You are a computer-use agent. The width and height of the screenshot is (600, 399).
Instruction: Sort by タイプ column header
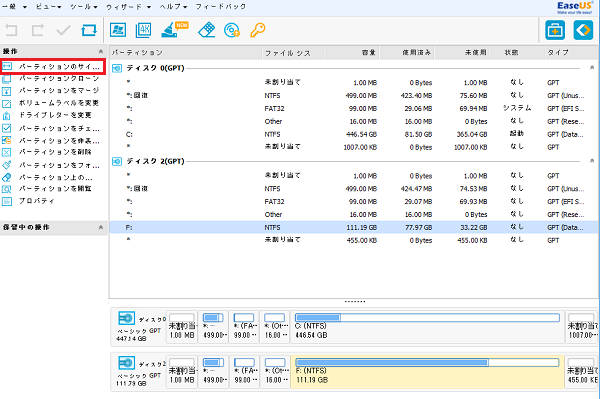click(x=571, y=52)
